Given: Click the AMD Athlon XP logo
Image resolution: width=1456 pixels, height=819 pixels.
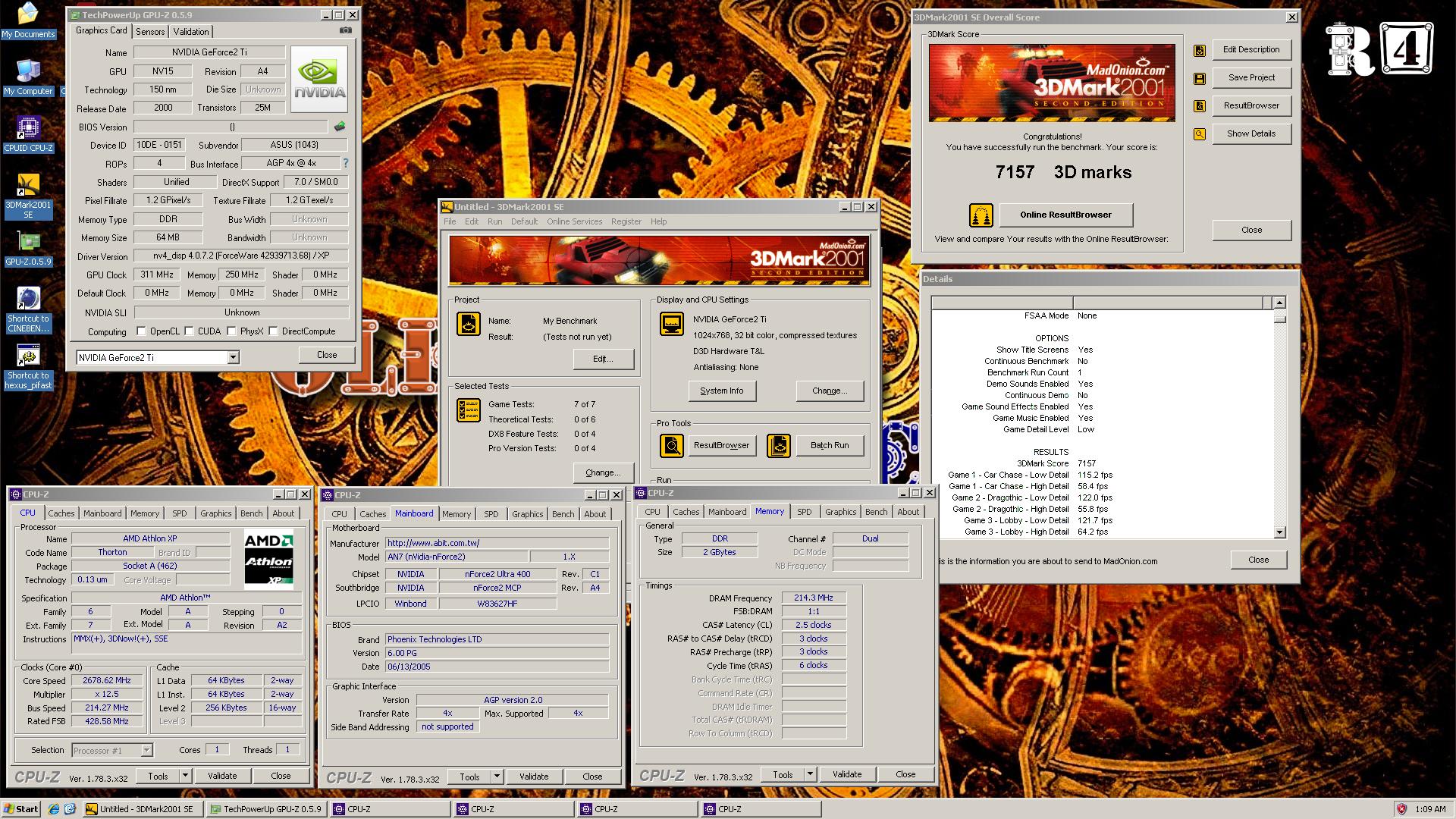Looking at the screenshot, I should pos(268,560).
